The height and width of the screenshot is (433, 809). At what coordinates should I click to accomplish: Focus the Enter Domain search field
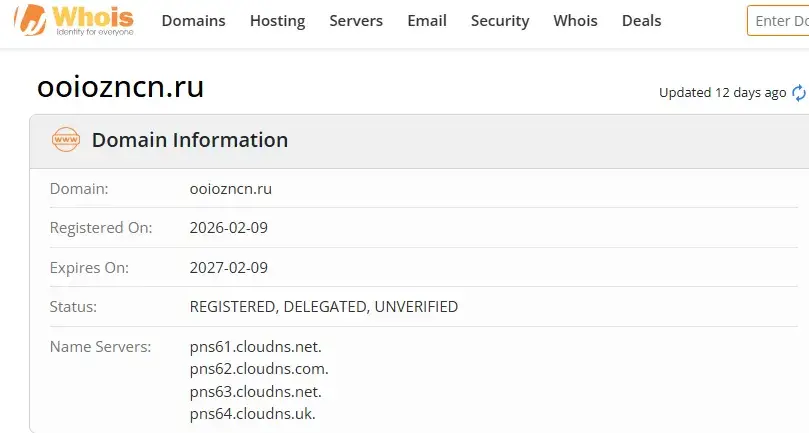point(778,21)
